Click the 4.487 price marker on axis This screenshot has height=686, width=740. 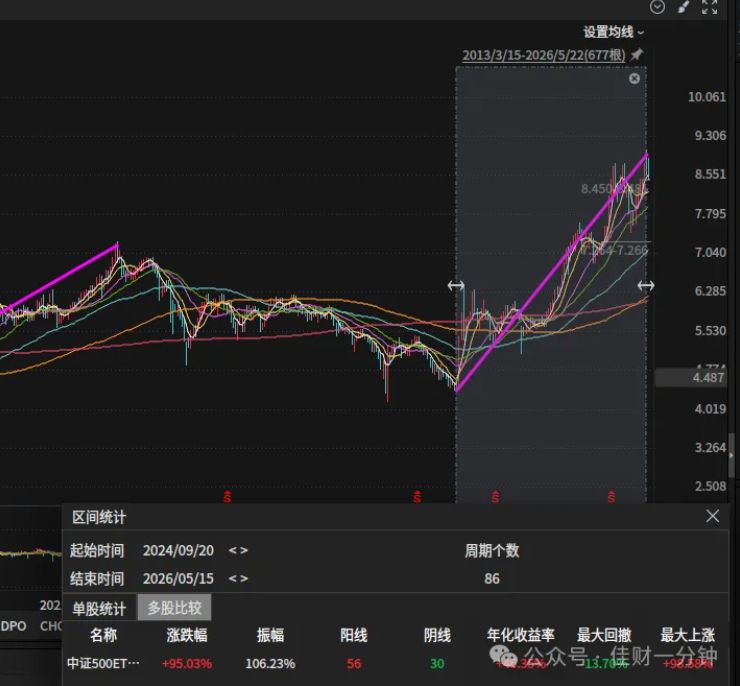coord(691,378)
